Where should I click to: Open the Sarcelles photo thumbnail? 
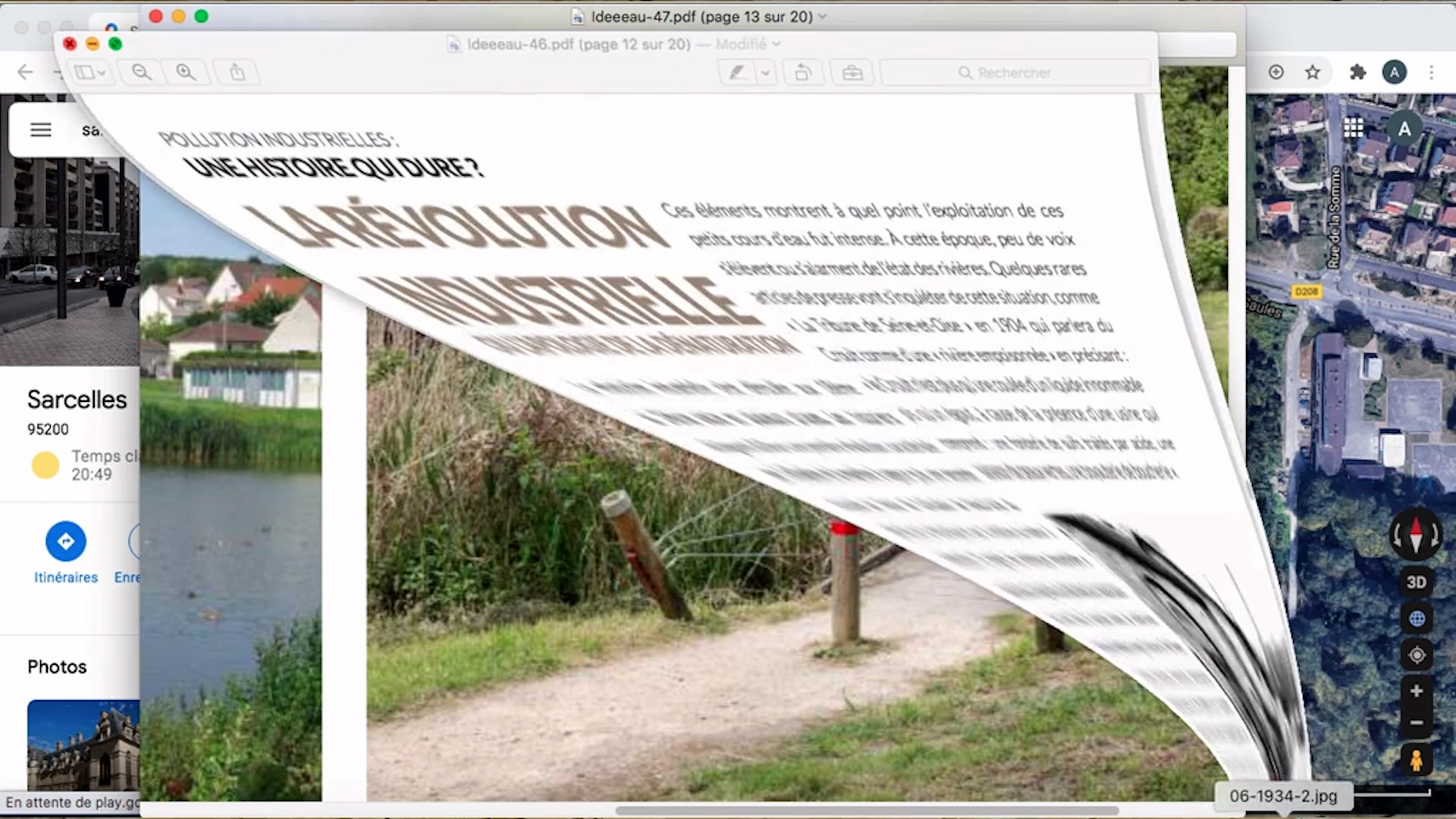coord(83,745)
